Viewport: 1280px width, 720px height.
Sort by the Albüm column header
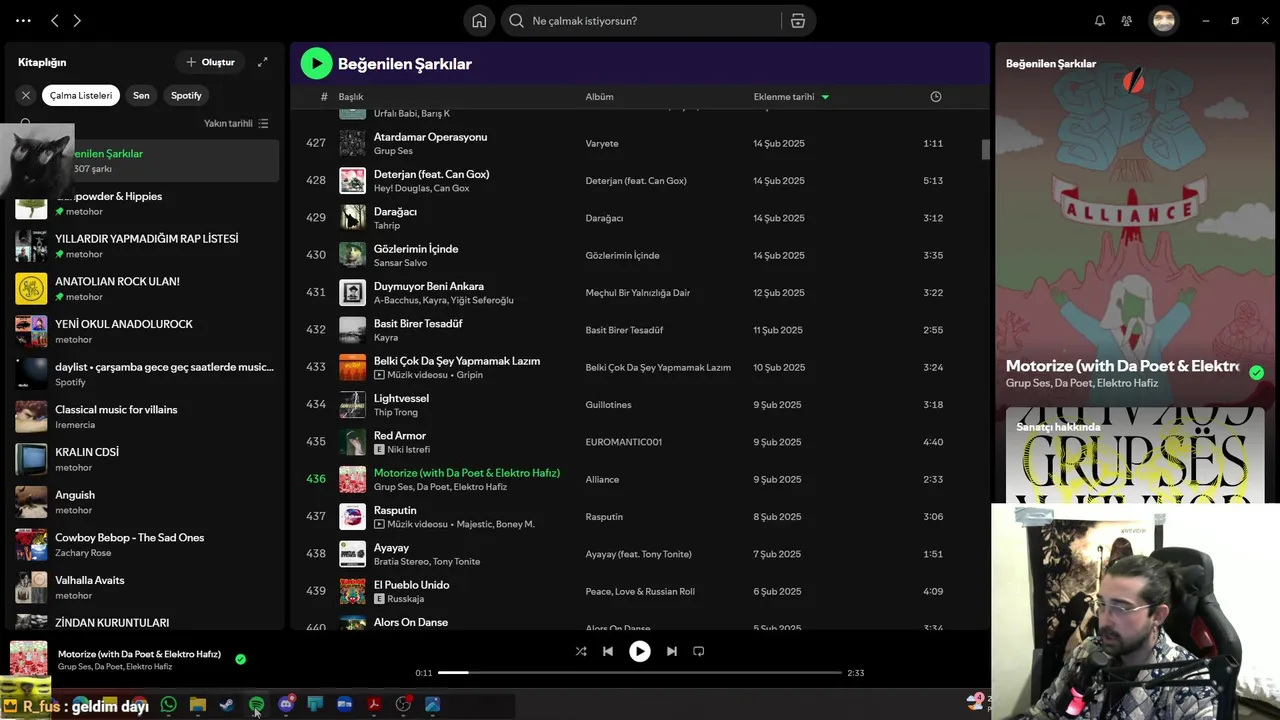pyautogui.click(x=599, y=97)
